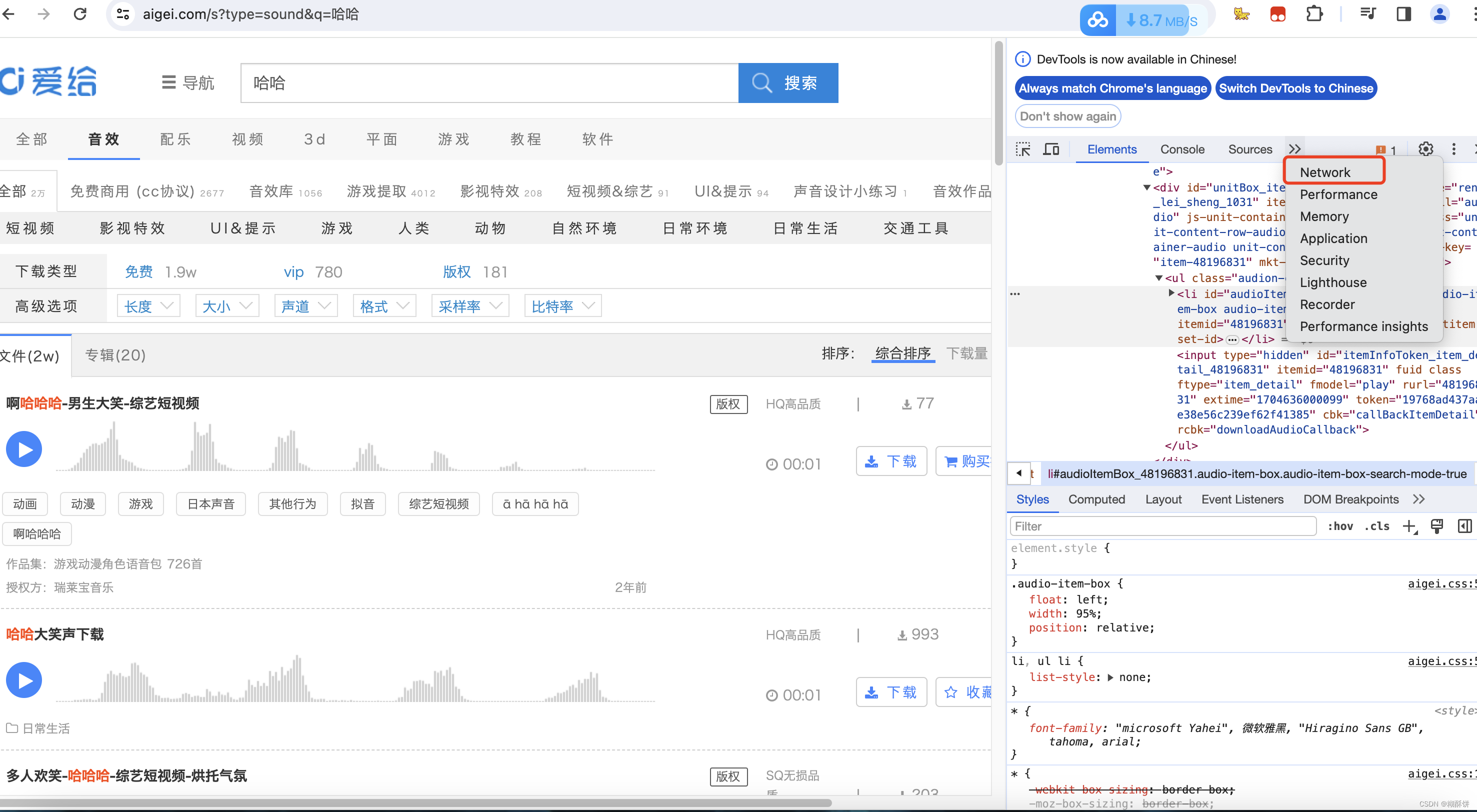Expand the 长度 filter dropdown
Screen dimensions: 1477x812
pos(148,306)
